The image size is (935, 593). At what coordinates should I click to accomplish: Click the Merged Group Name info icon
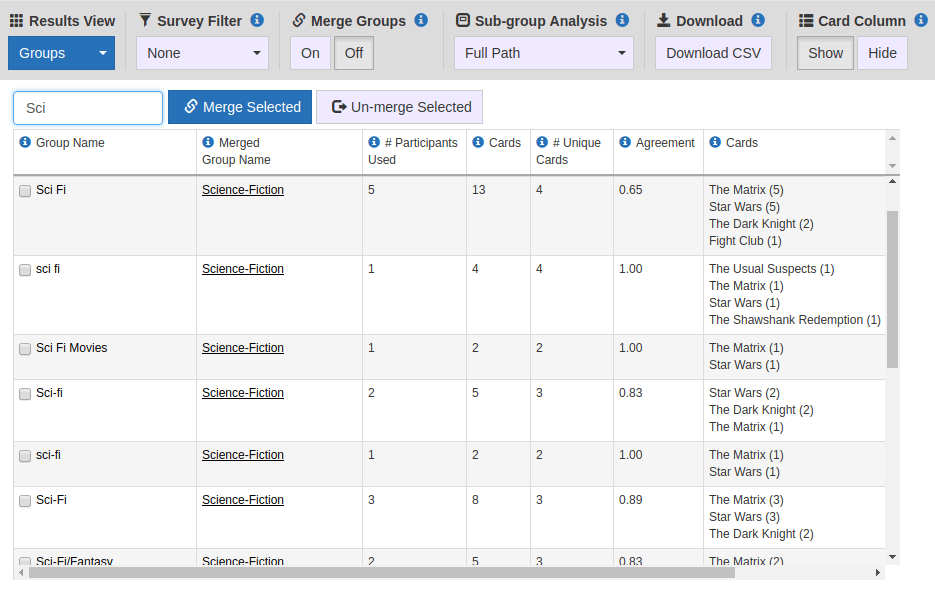(x=208, y=142)
